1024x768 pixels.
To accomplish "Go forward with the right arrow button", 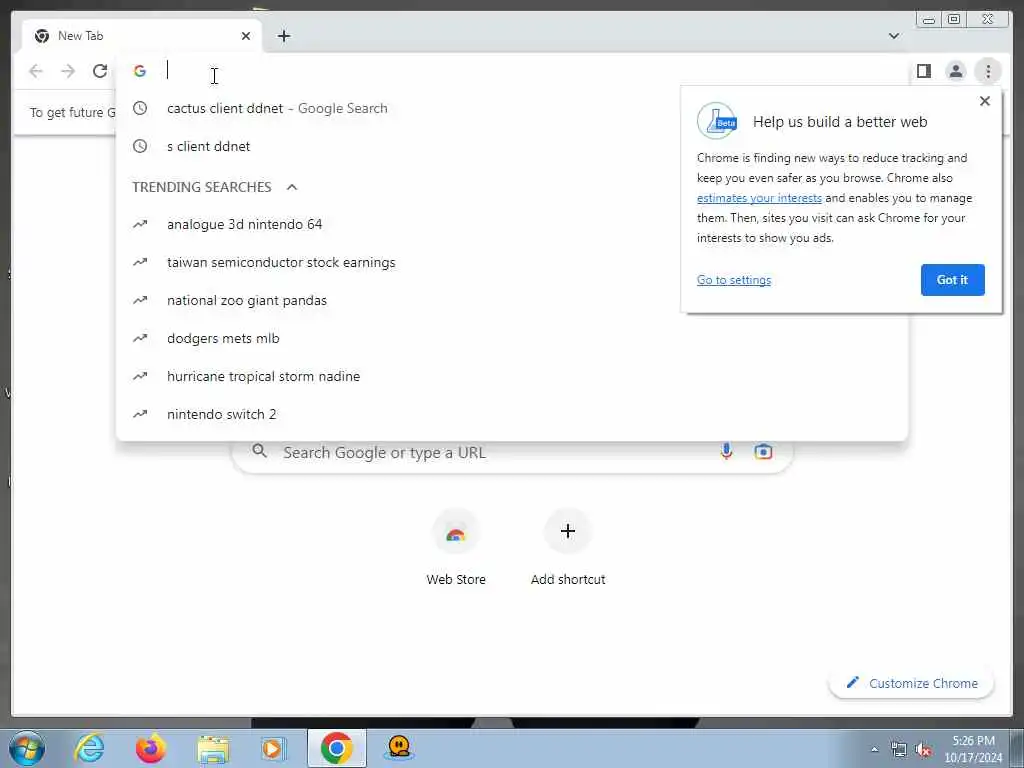I will tap(68, 71).
